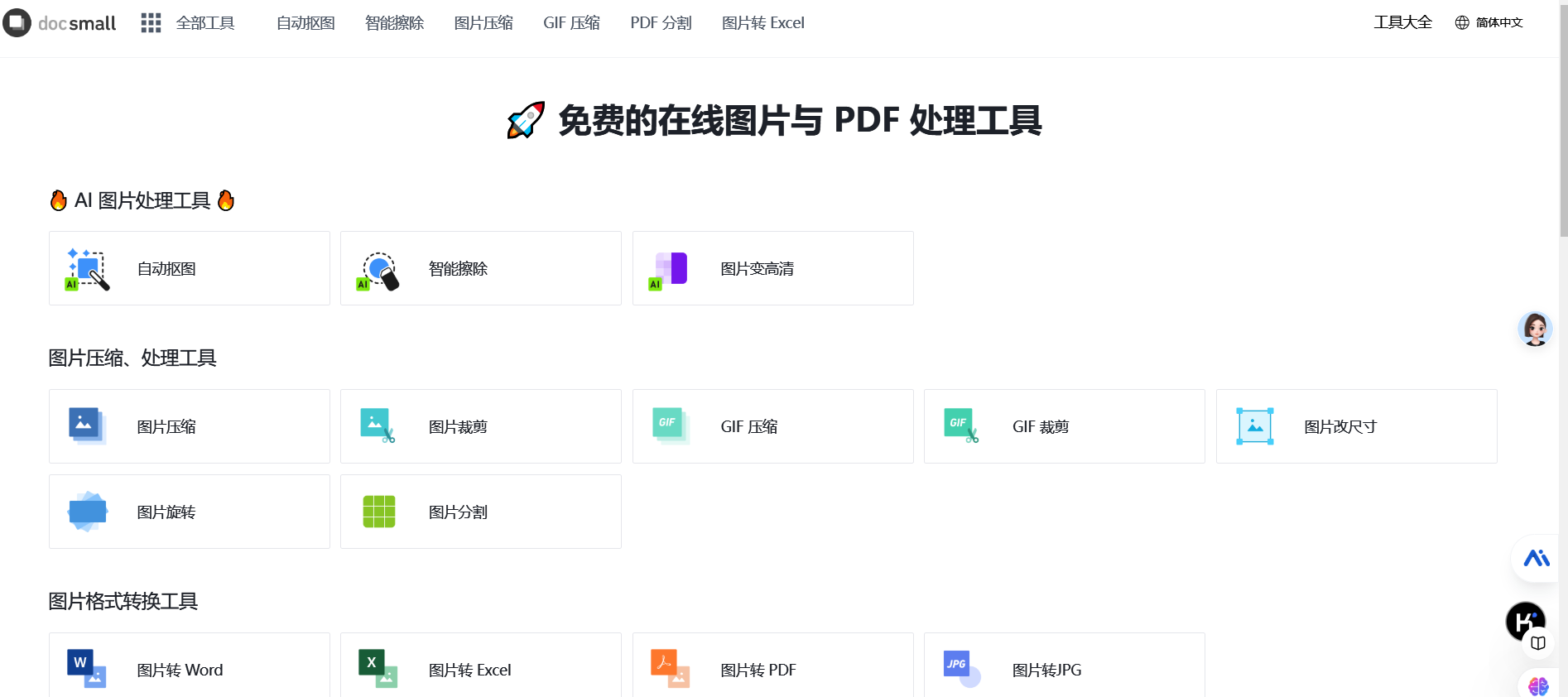Screen dimensions: 1568x697
Task: Select PDF 分割 in the navigation bar
Action: click(x=661, y=23)
